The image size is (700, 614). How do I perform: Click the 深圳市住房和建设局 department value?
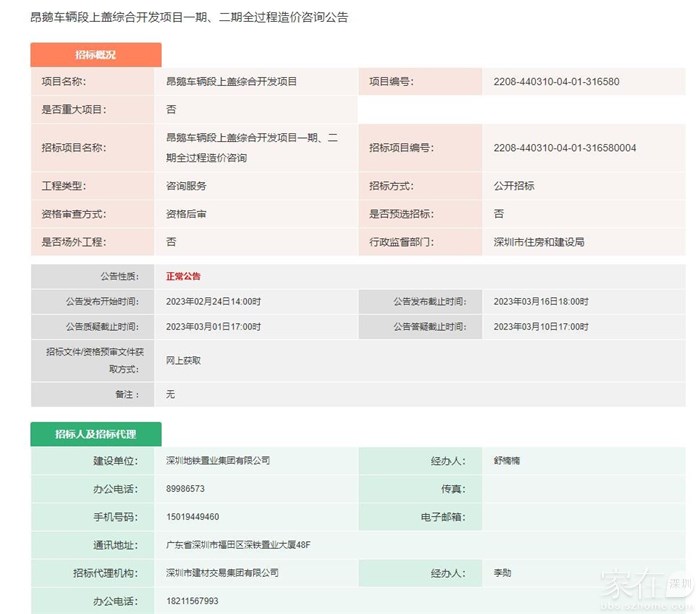[538, 242]
